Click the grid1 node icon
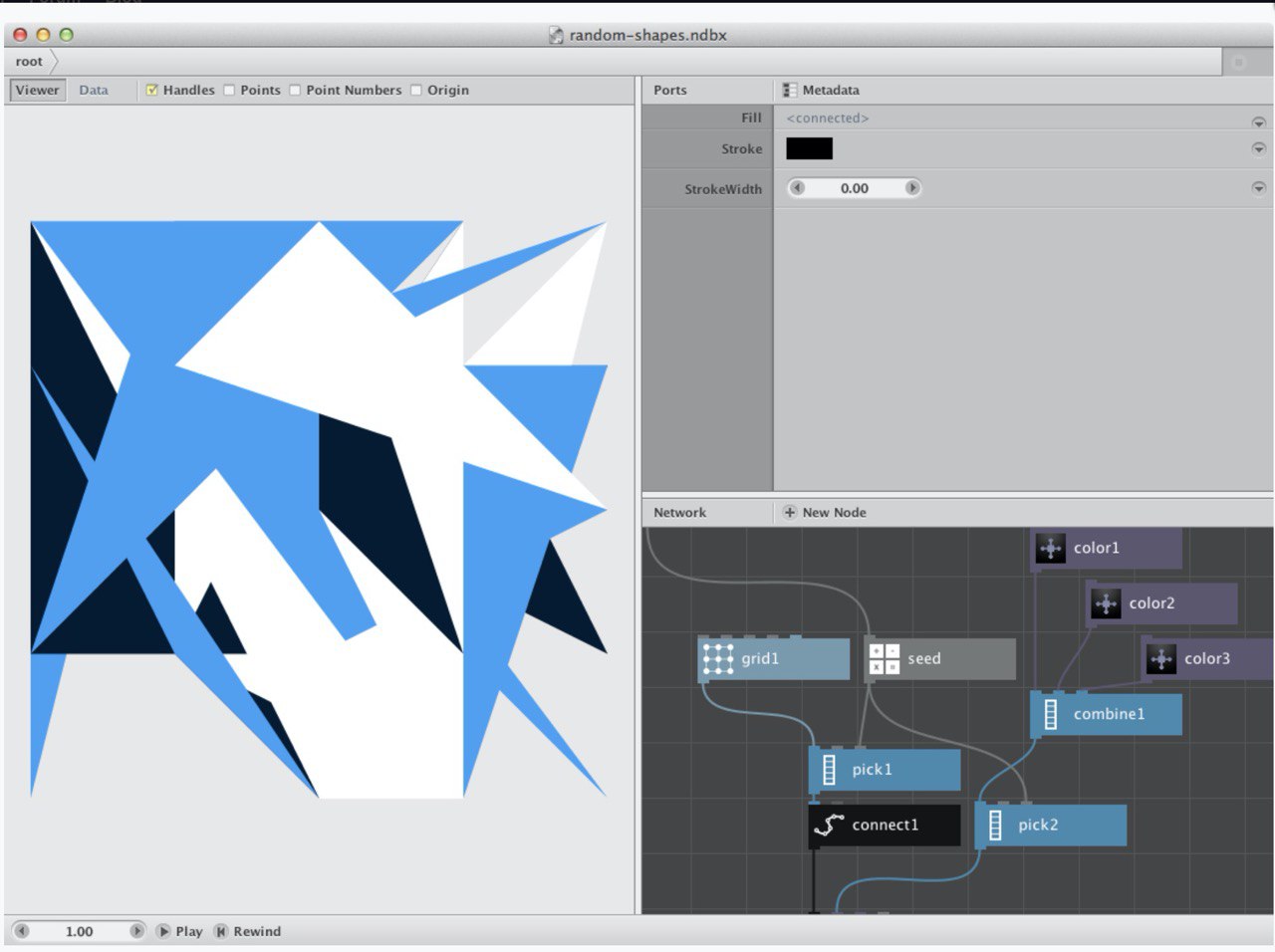The image size is (1275, 952). (x=718, y=658)
